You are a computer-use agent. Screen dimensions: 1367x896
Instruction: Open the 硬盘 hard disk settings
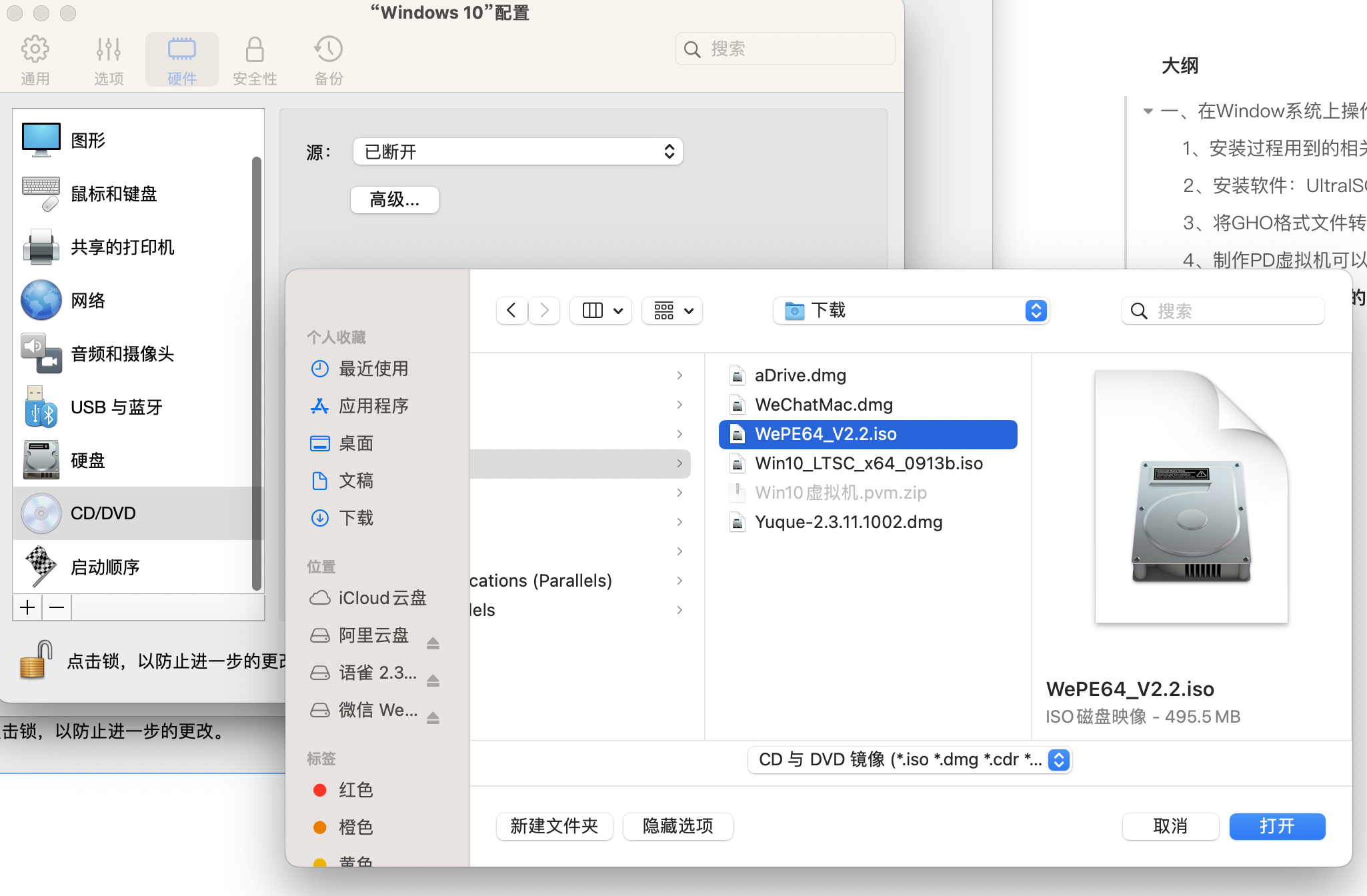(88, 461)
